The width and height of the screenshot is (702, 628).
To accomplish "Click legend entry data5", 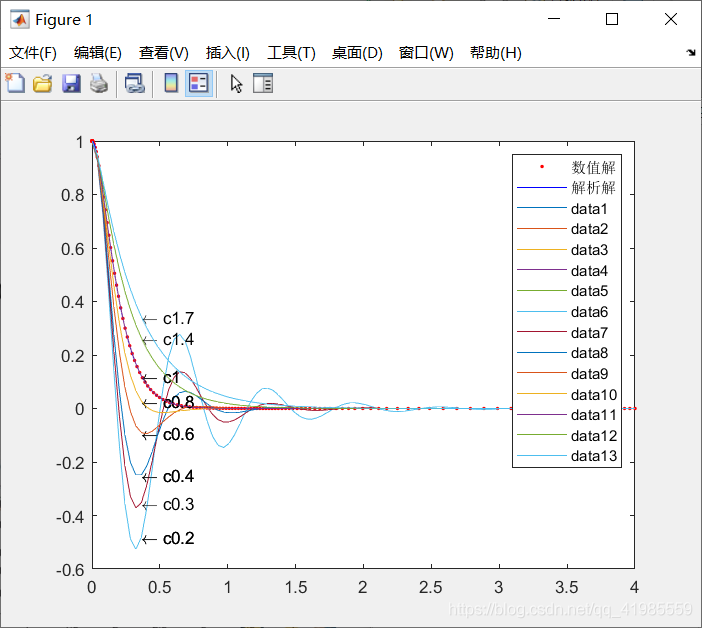I will coord(589,291).
